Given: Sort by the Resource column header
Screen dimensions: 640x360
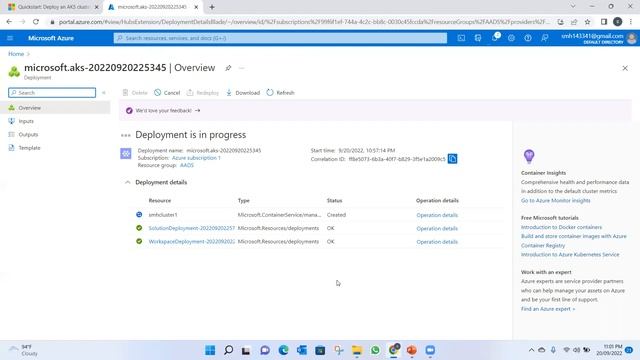Looking at the screenshot, I should (x=160, y=200).
